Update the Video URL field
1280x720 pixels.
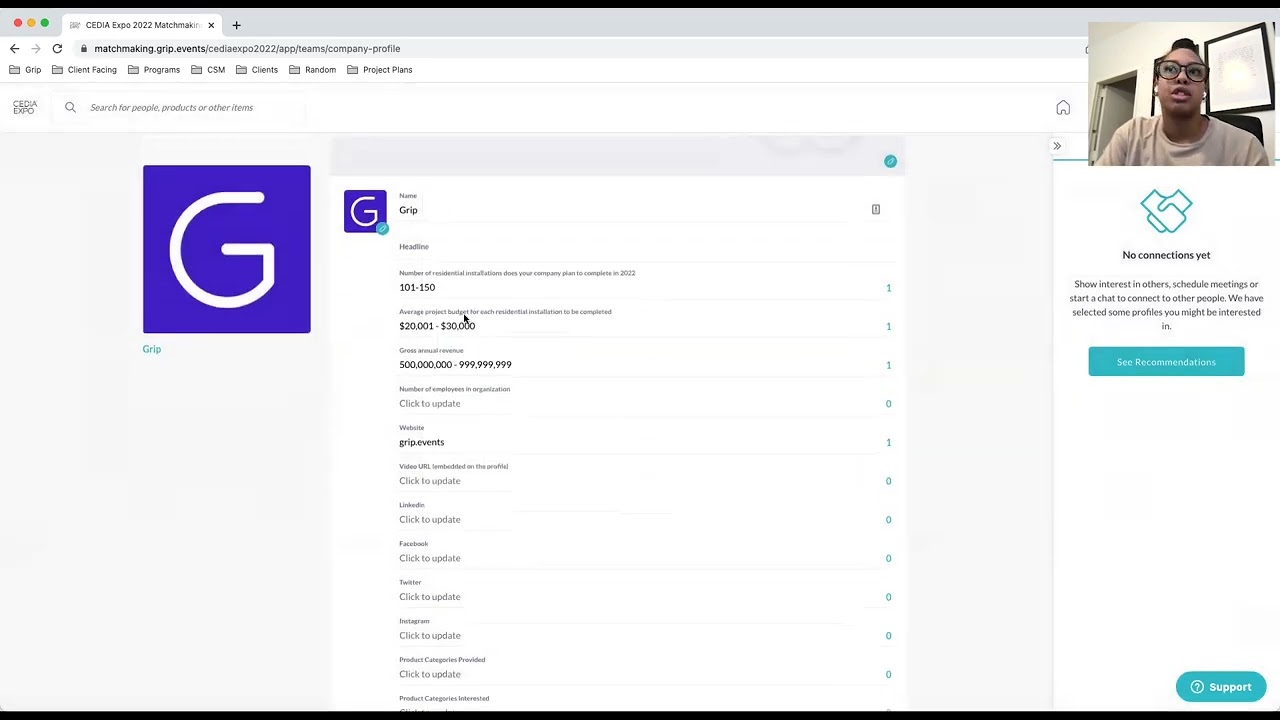click(x=430, y=481)
